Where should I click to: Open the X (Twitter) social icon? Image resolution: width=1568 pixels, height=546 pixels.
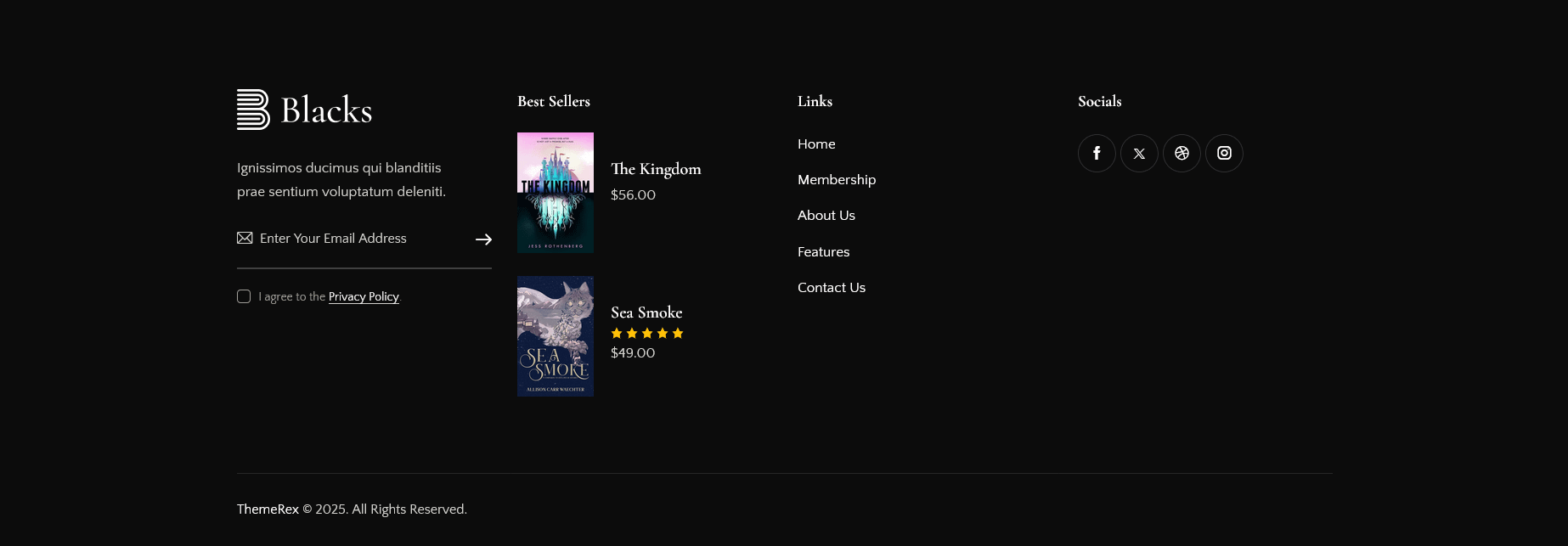pyautogui.click(x=1139, y=154)
